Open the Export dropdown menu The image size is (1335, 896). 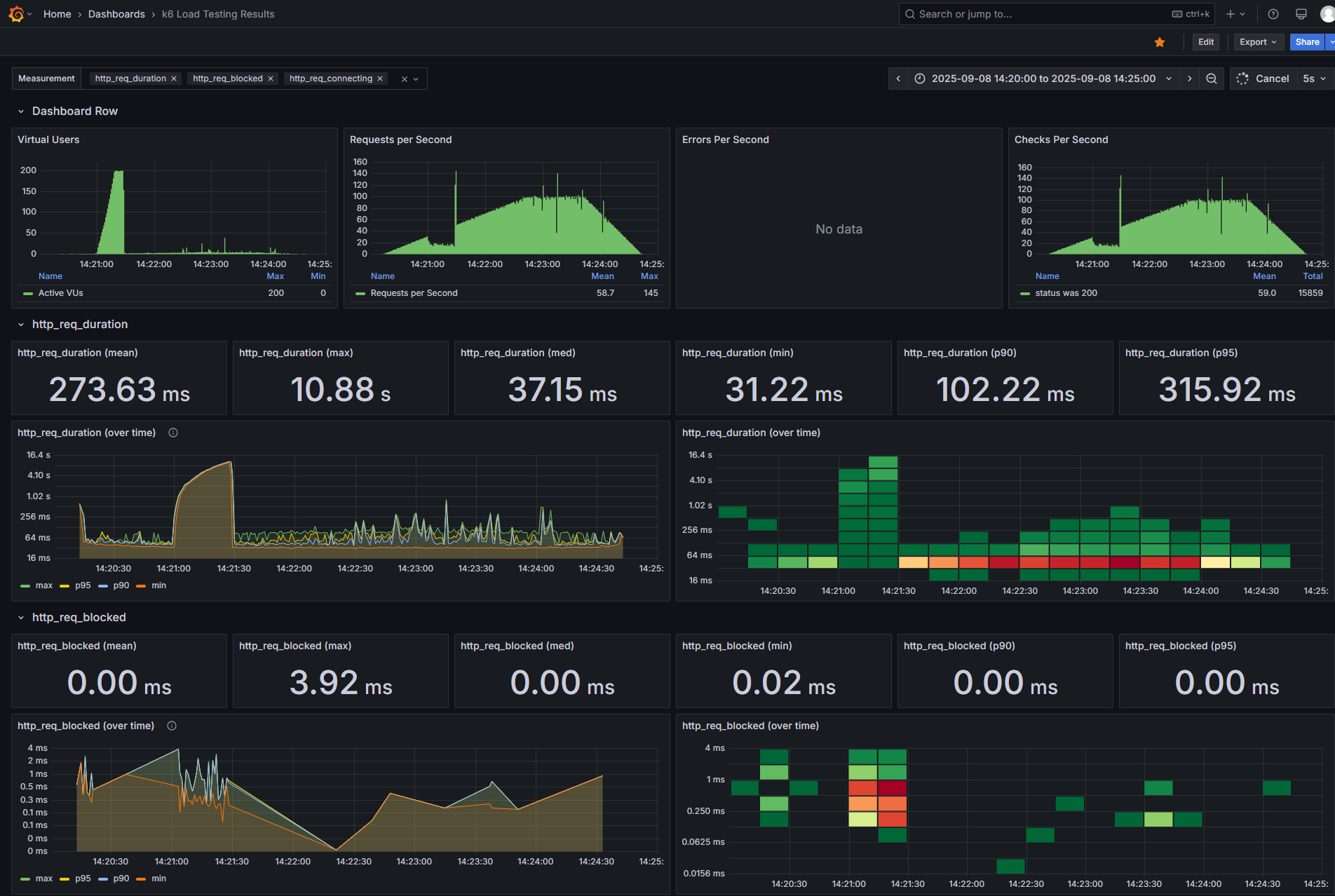[x=1259, y=42]
